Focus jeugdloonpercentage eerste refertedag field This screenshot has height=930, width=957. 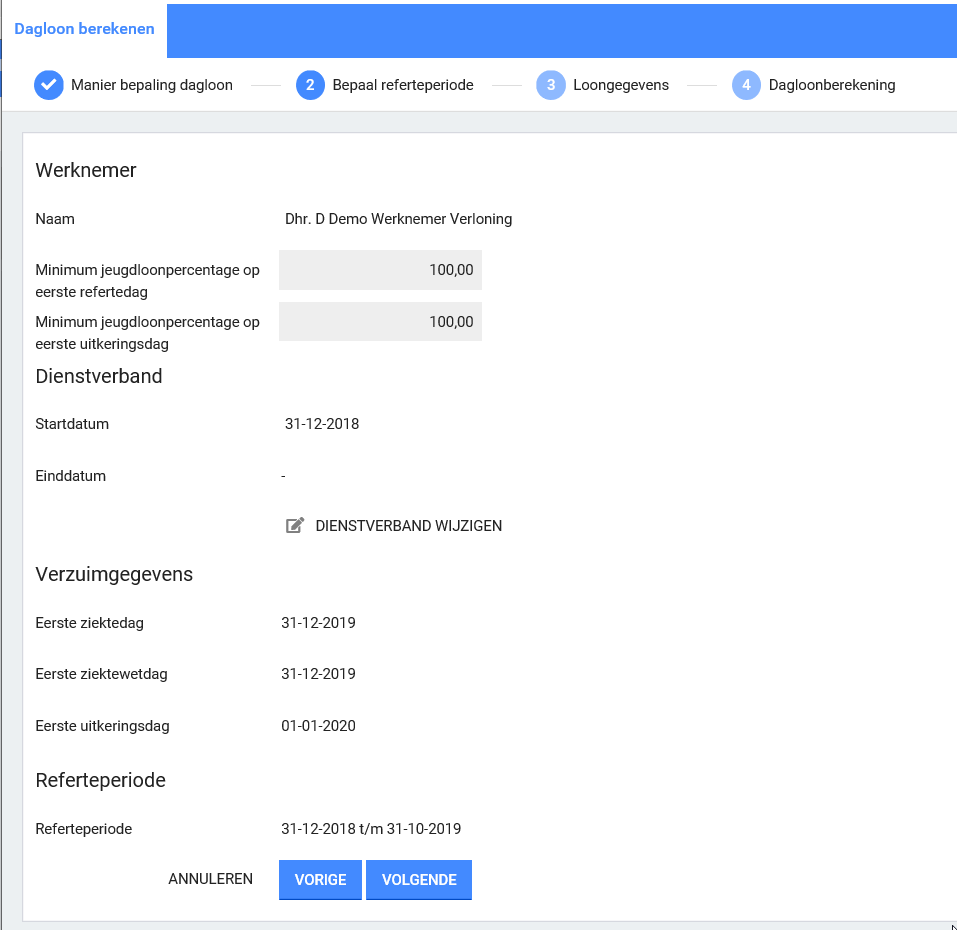tap(380, 270)
